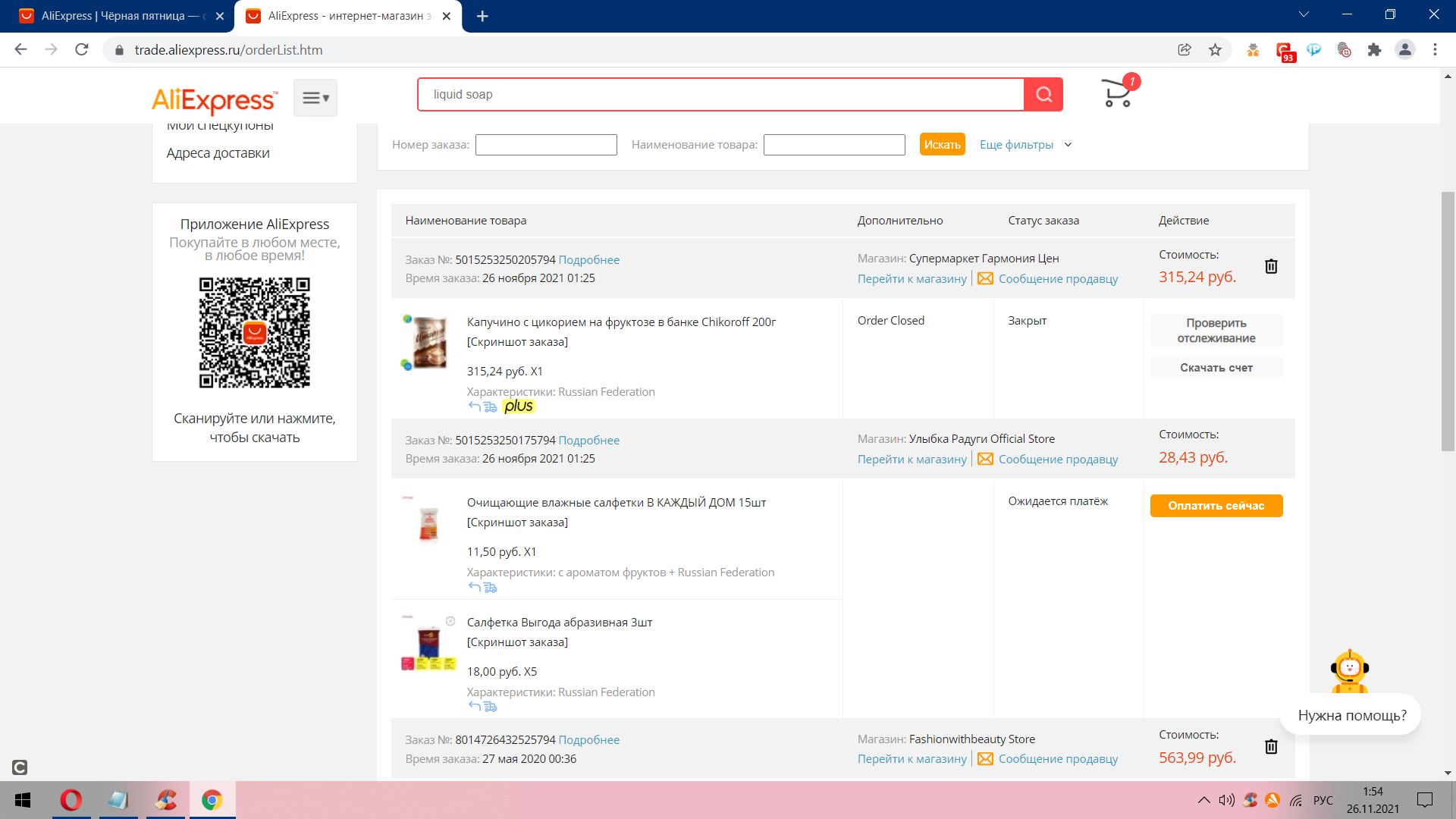Focus the liquid soap search box

click(720, 95)
